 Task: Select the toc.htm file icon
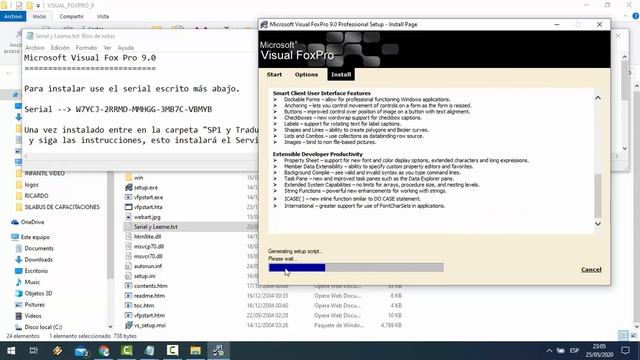(x=129, y=305)
